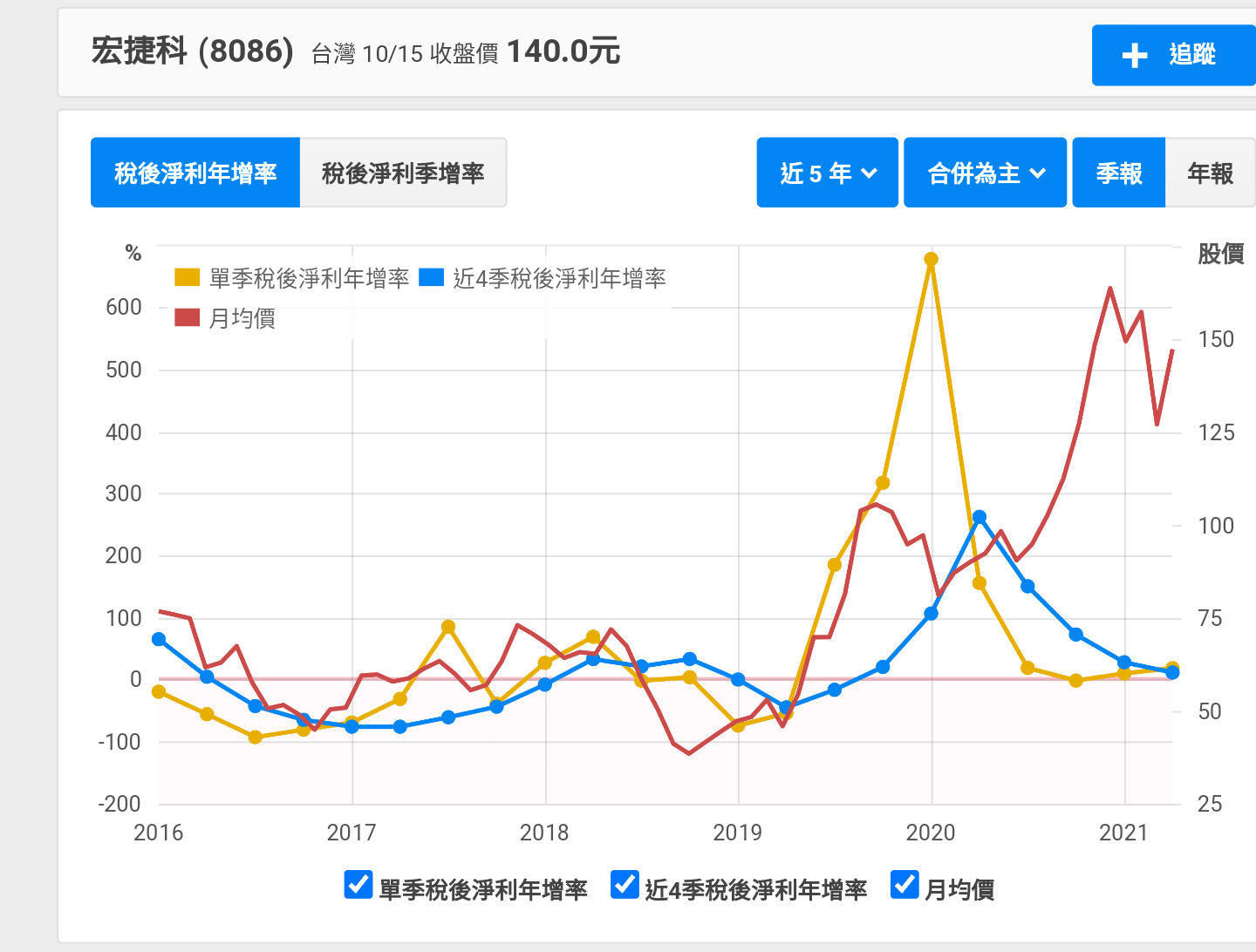
Task: Select 季報 quarterly report button
Action: pyautogui.click(x=1118, y=173)
